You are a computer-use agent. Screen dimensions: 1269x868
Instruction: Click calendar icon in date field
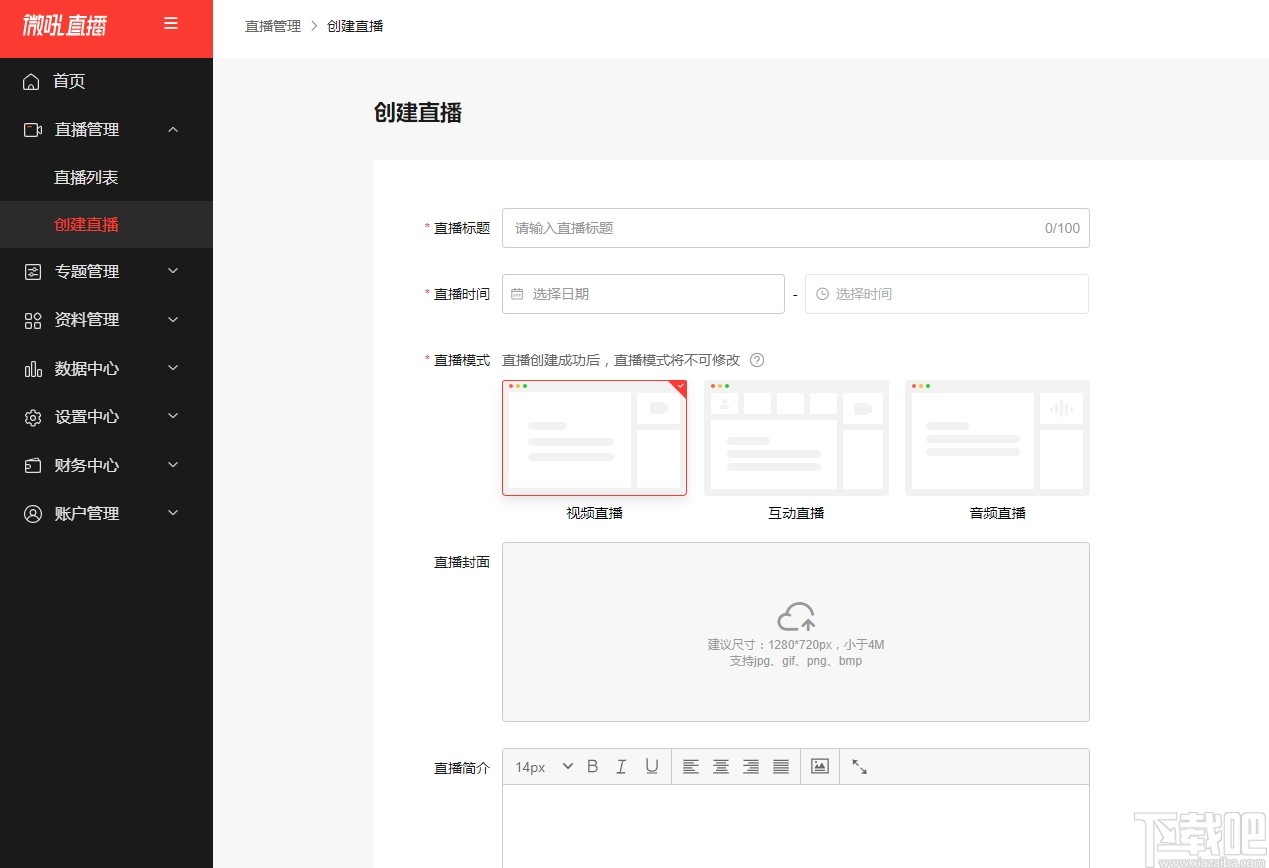517,294
